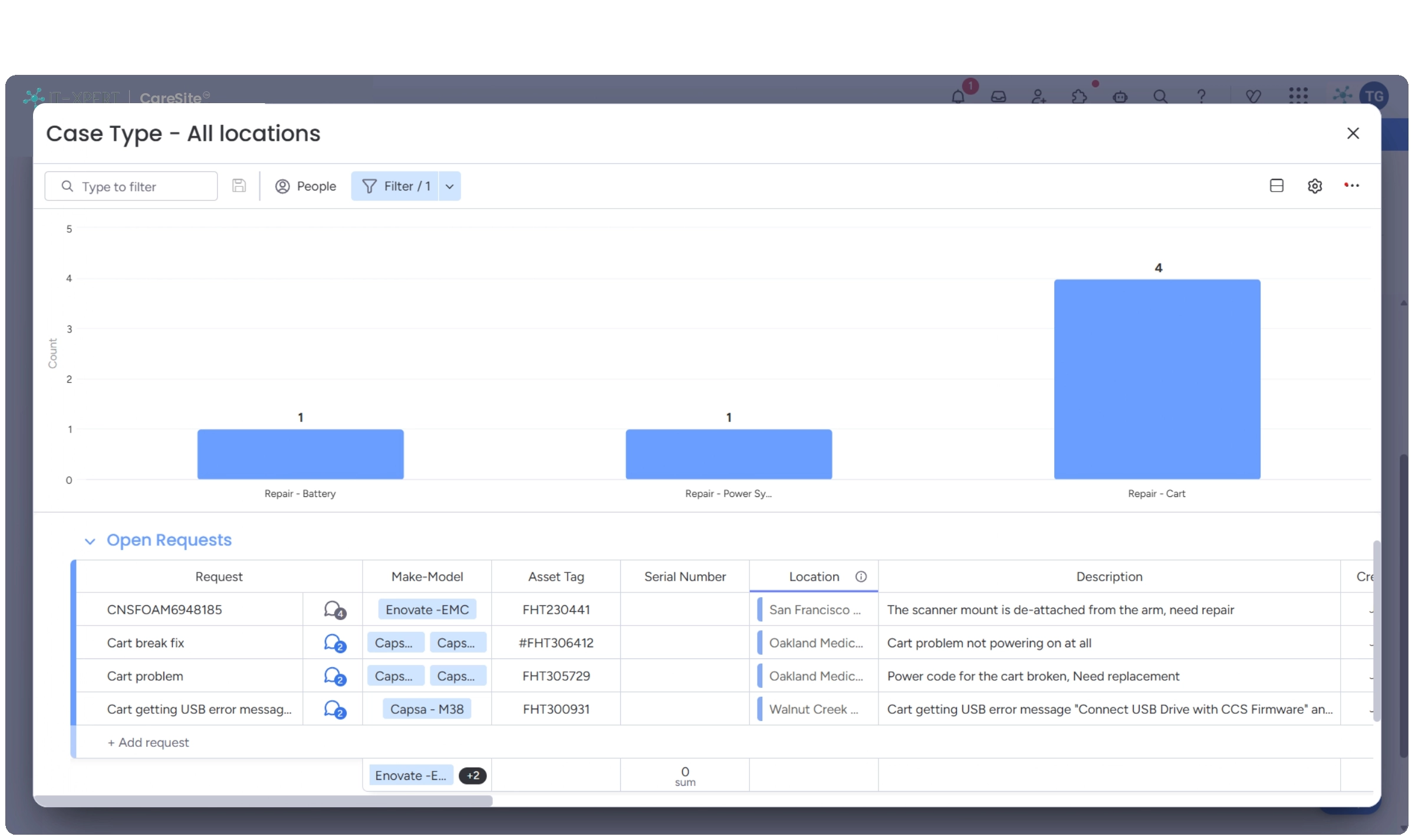
Task: Expand the Filter options dropdown arrow
Action: click(x=449, y=186)
